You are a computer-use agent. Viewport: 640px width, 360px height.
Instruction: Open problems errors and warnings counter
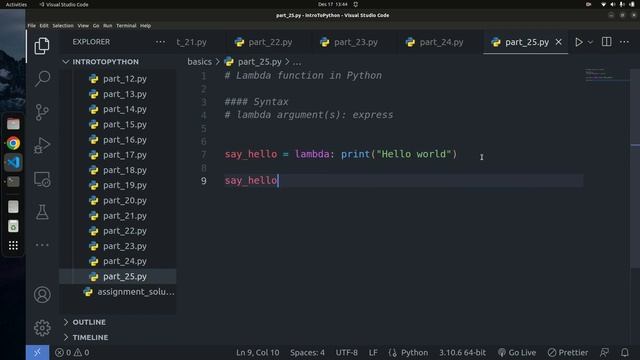(72, 353)
